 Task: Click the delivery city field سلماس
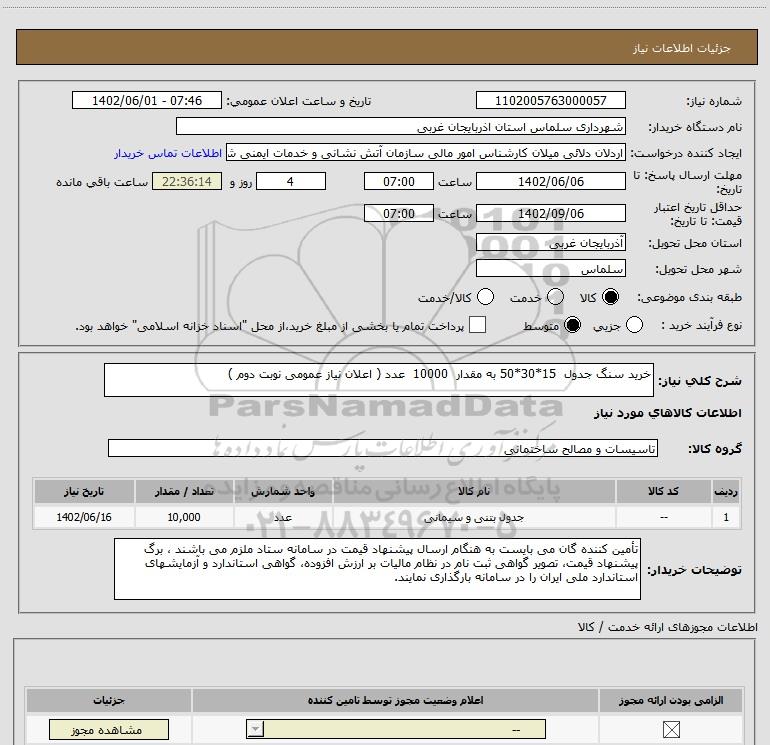point(550,269)
